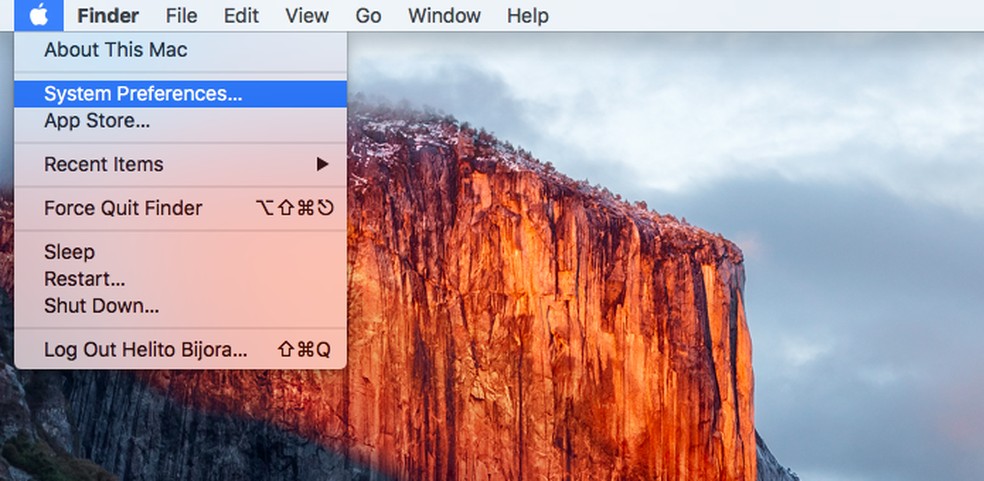Open the Help menu
984x481 pixels.
point(528,15)
